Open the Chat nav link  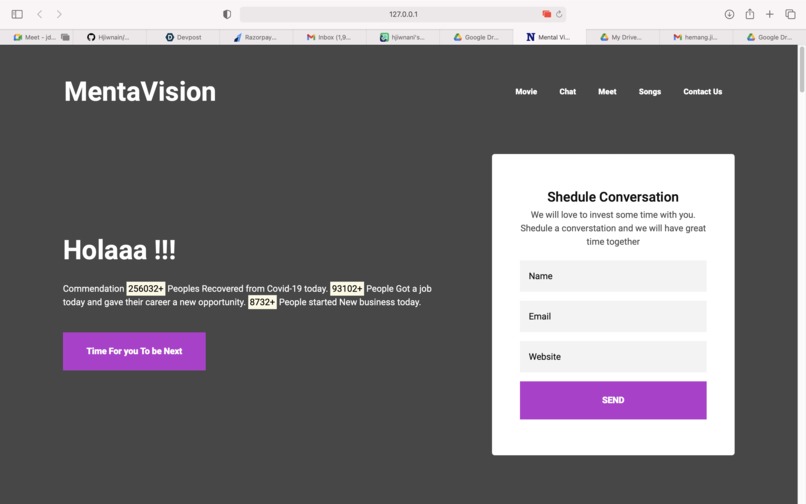[x=567, y=92]
